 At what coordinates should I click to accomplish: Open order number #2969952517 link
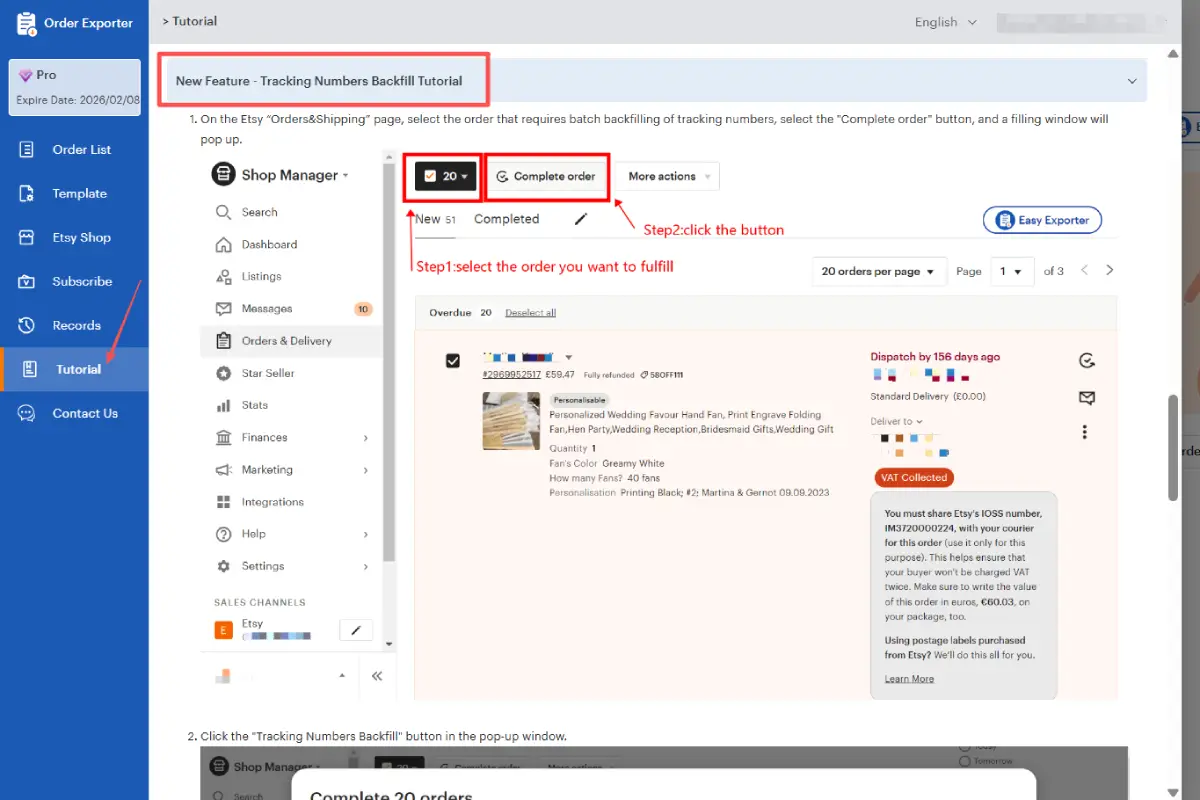[x=511, y=375]
